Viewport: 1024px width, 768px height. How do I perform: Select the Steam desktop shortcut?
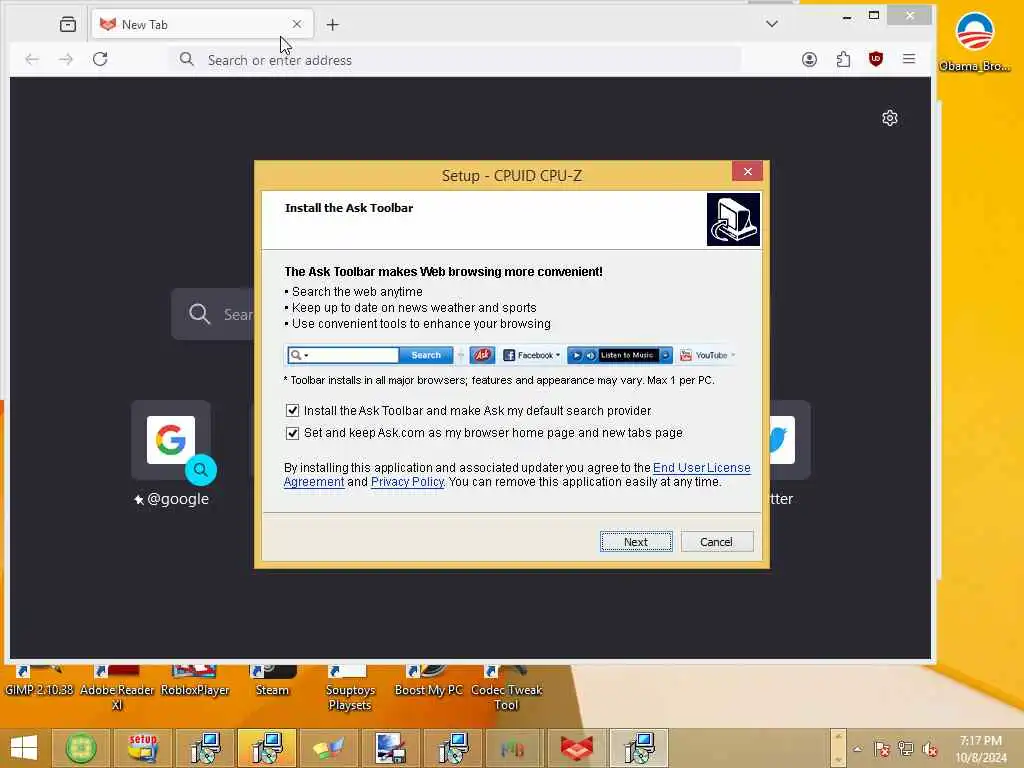click(272, 681)
